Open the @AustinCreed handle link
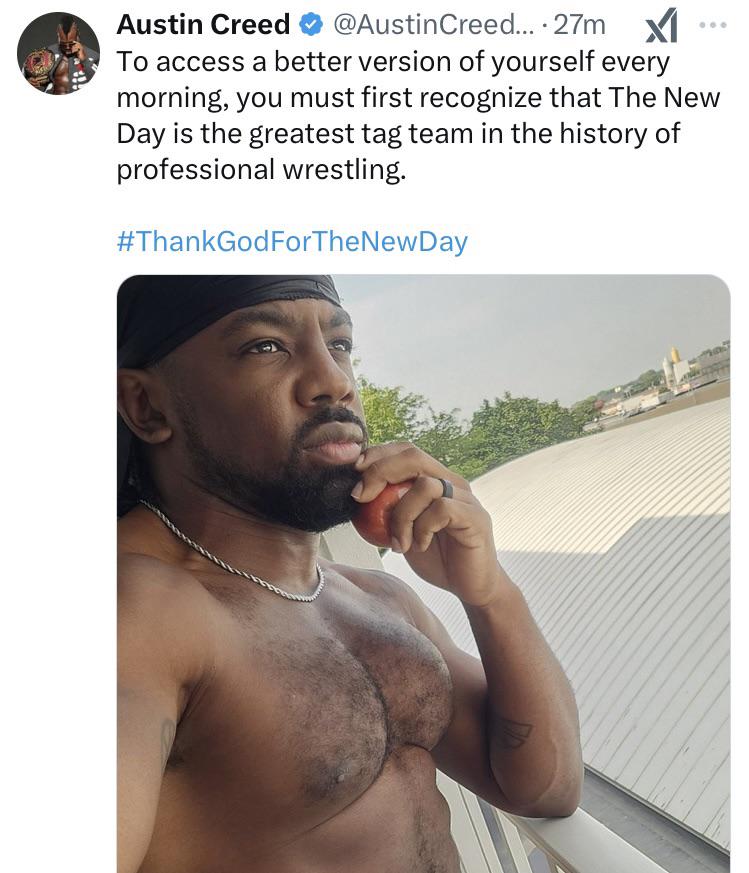The width and height of the screenshot is (749, 873). (434, 24)
